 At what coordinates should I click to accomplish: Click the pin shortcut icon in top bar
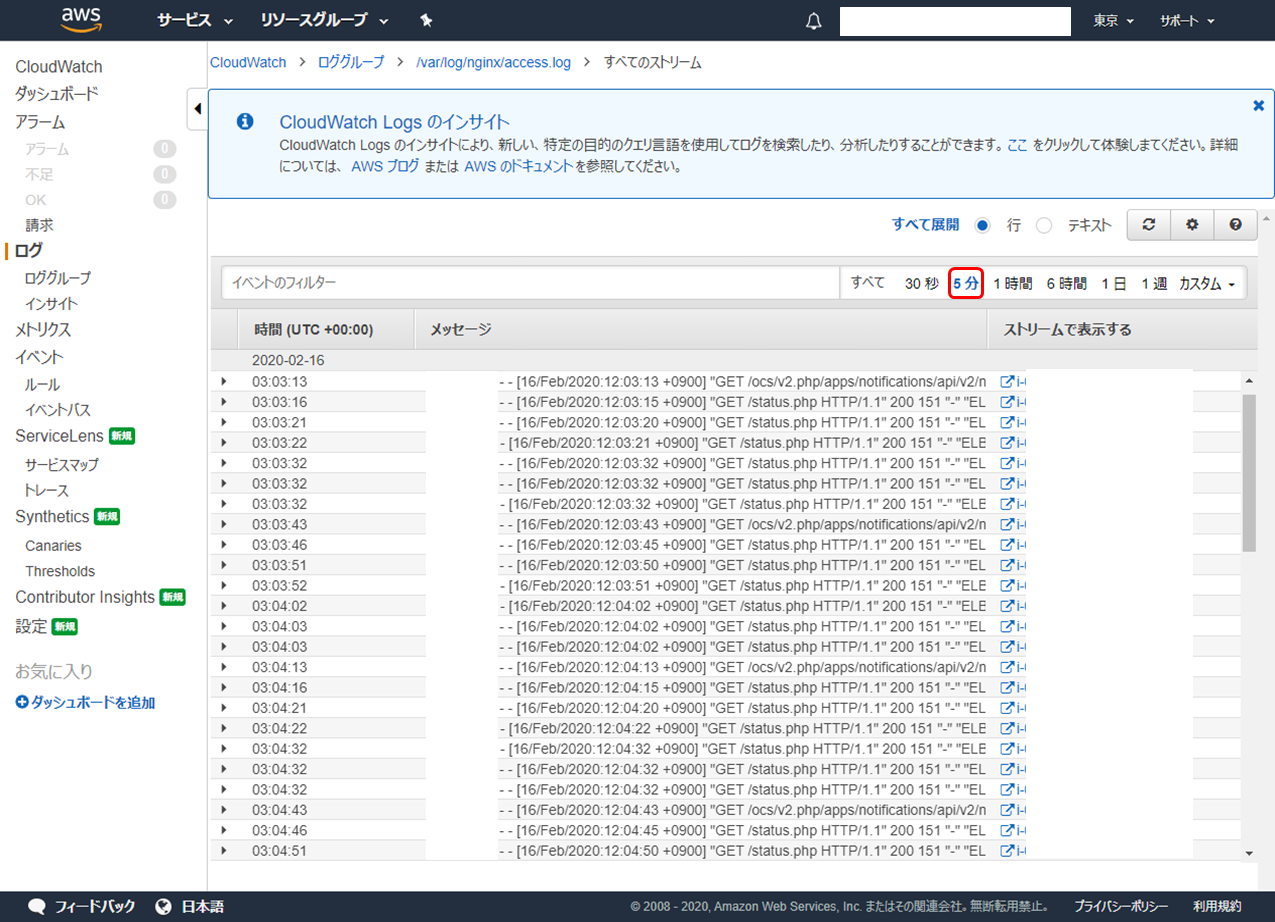426,20
